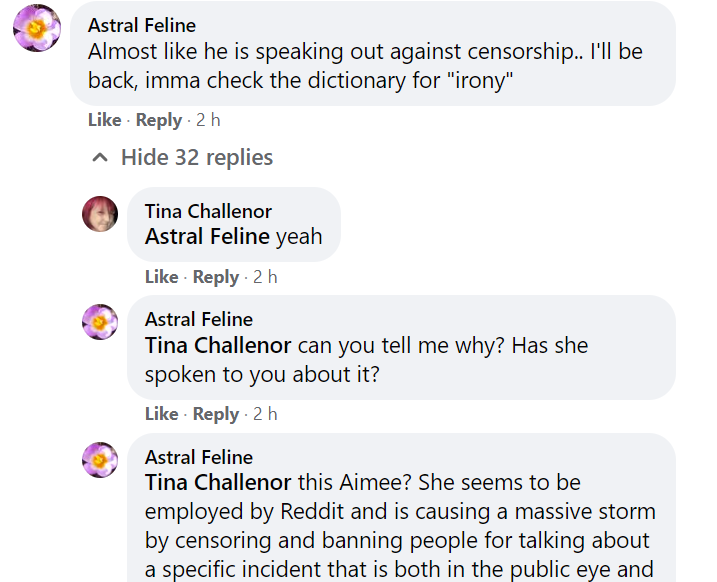
Task: Open Tina Challenor's profile picture
Action: pyautogui.click(x=100, y=214)
